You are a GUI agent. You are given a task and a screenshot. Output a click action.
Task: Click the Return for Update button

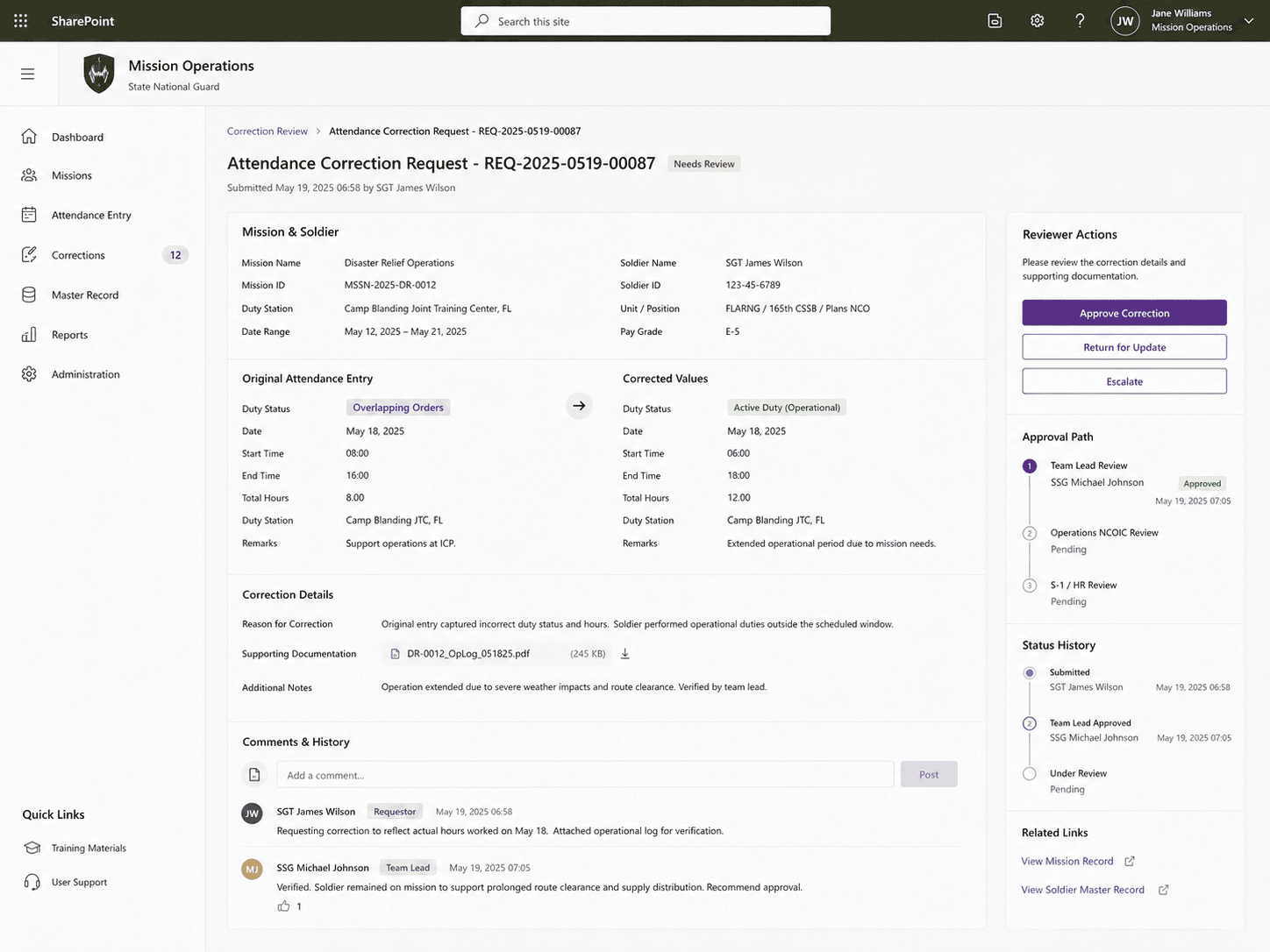(x=1124, y=347)
